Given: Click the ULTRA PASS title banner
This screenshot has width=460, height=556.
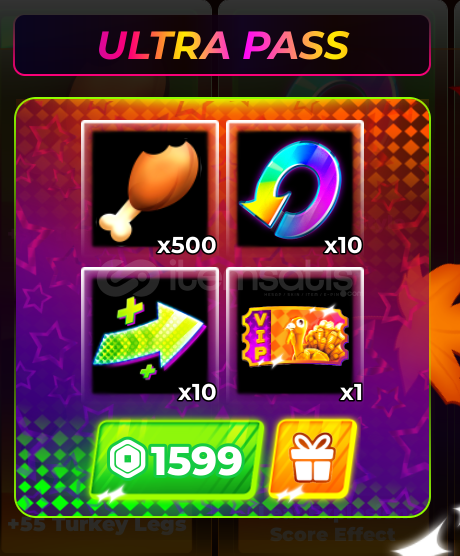Looking at the screenshot, I should click(222, 45).
